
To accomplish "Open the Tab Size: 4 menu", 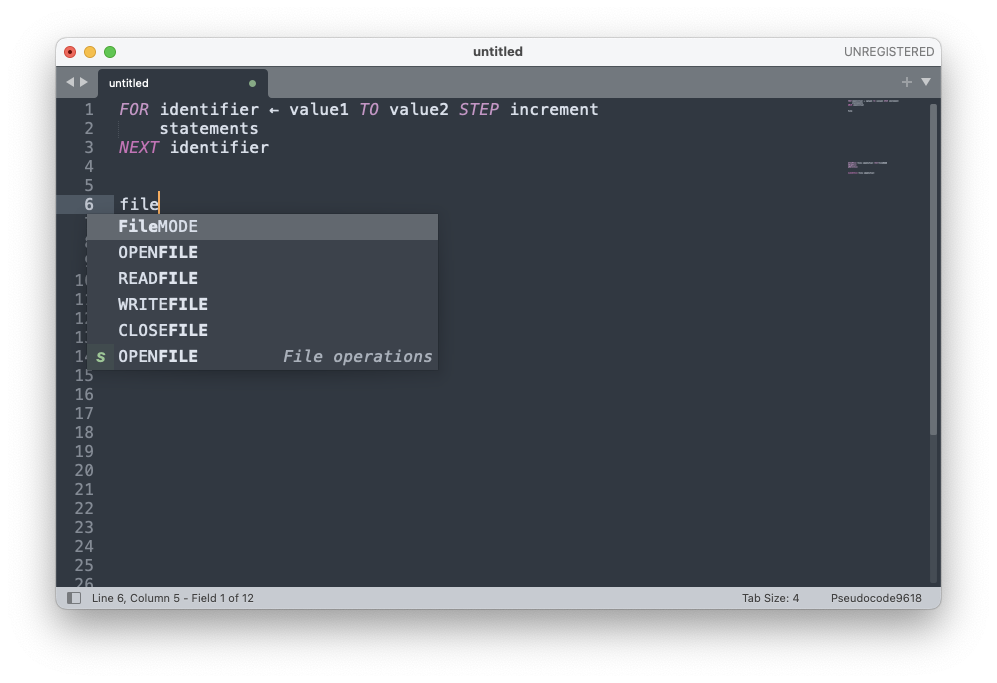I will tap(770, 598).
